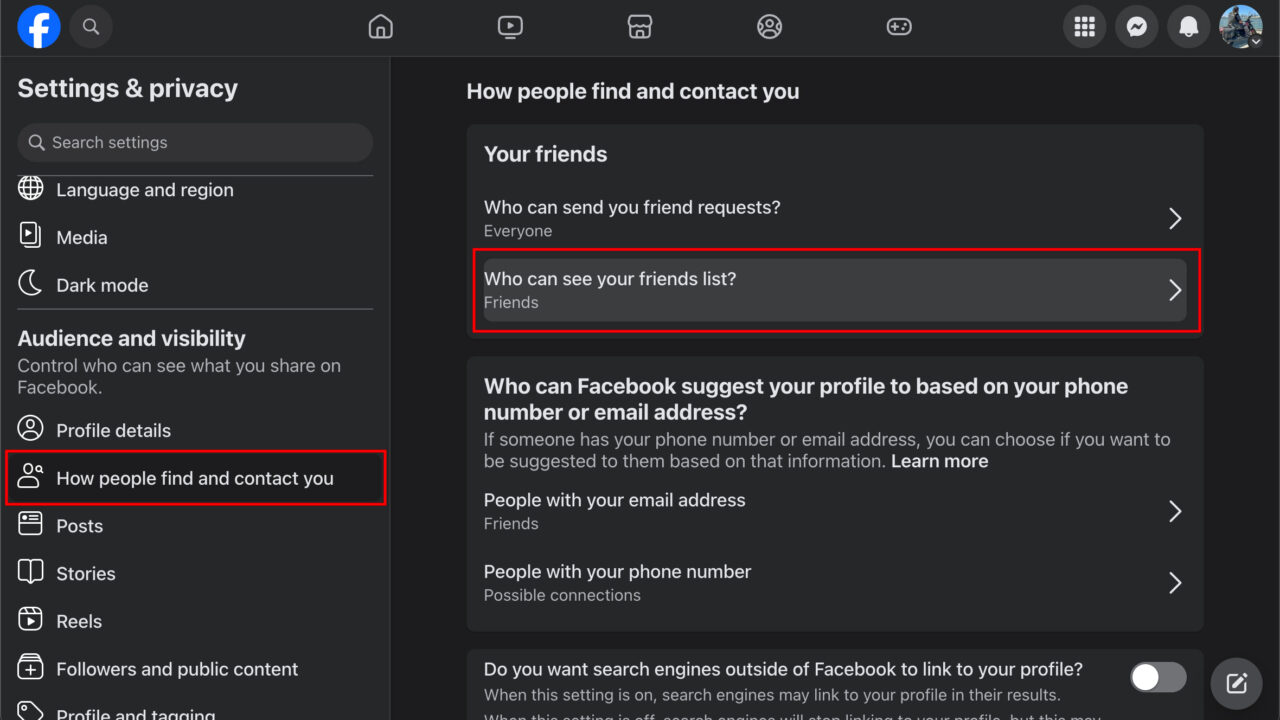Open the Facebook home feed icon
1280x720 pixels.
pyautogui.click(x=380, y=27)
